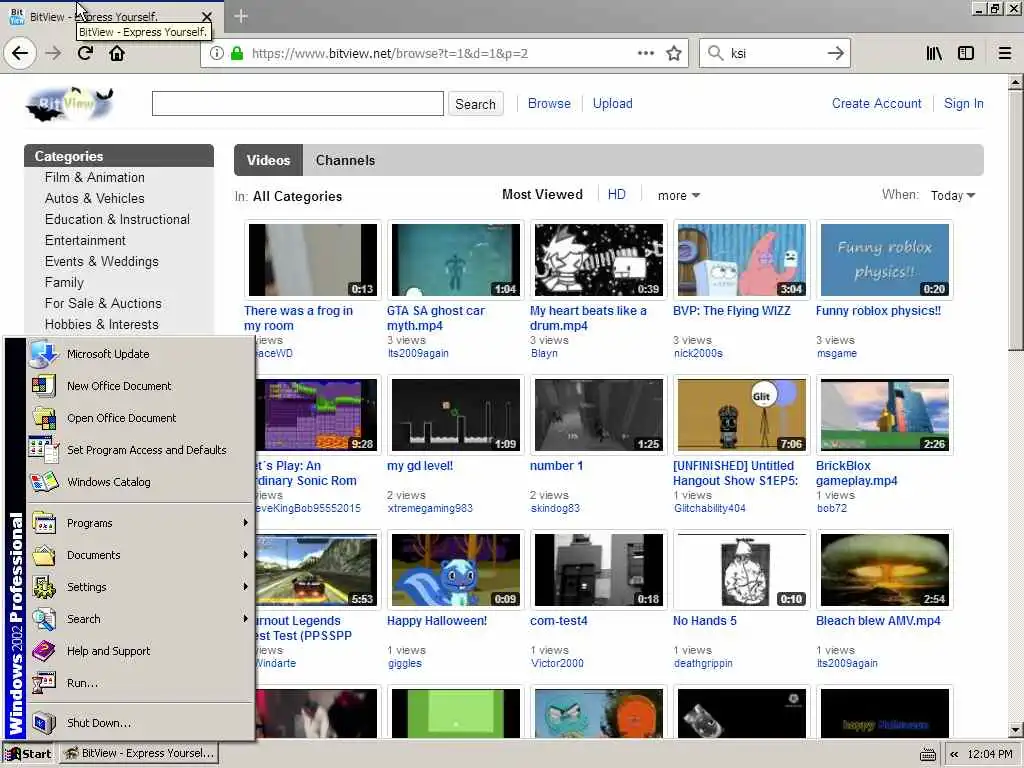Open the 'more' sorting dropdown
Viewport: 1024px width, 768px height.
coord(679,195)
